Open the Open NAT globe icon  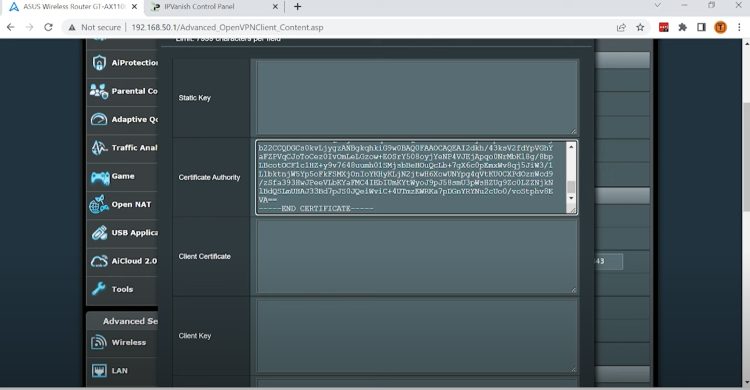pyautogui.click(x=99, y=204)
